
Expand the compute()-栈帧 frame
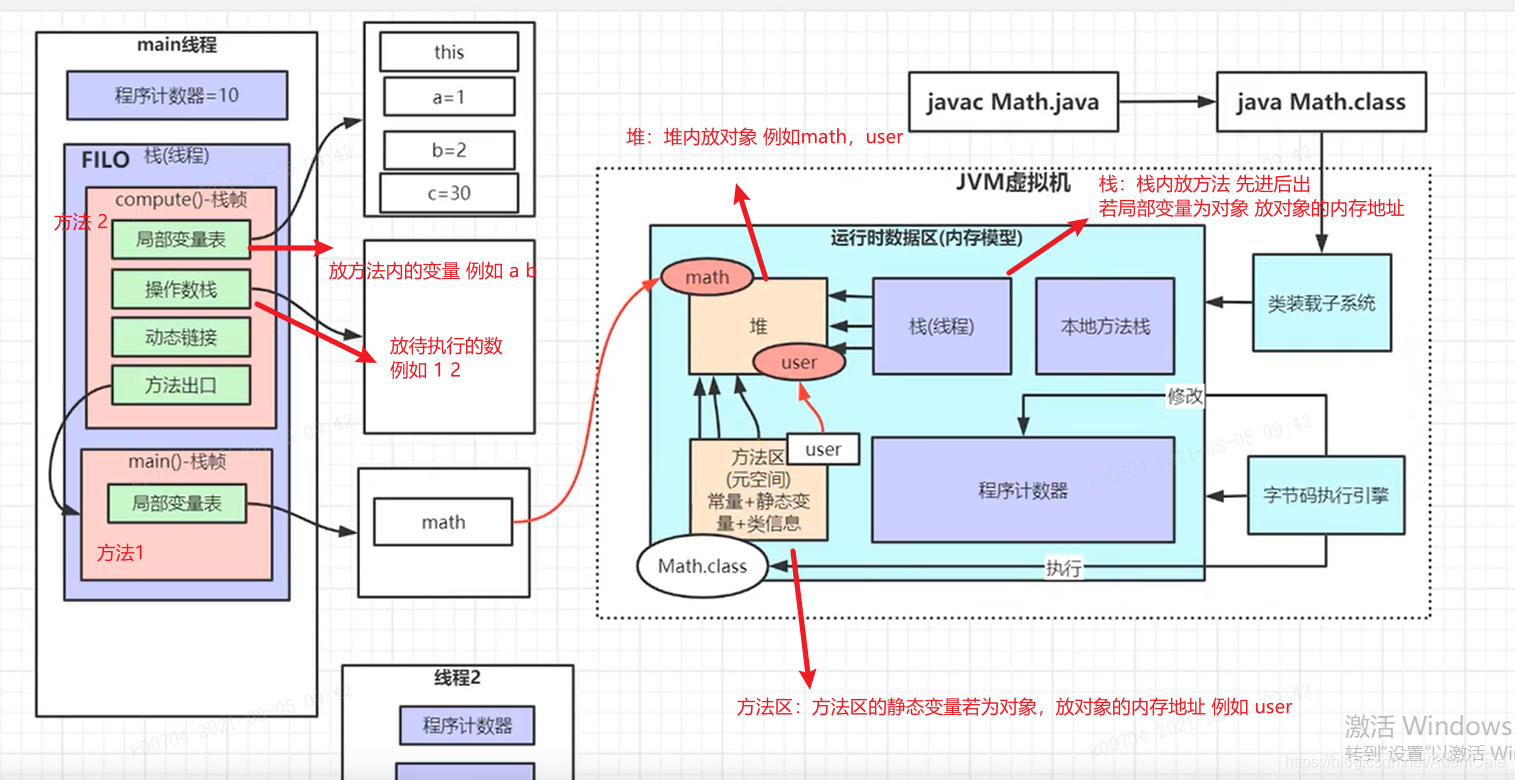[x=180, y=199]
